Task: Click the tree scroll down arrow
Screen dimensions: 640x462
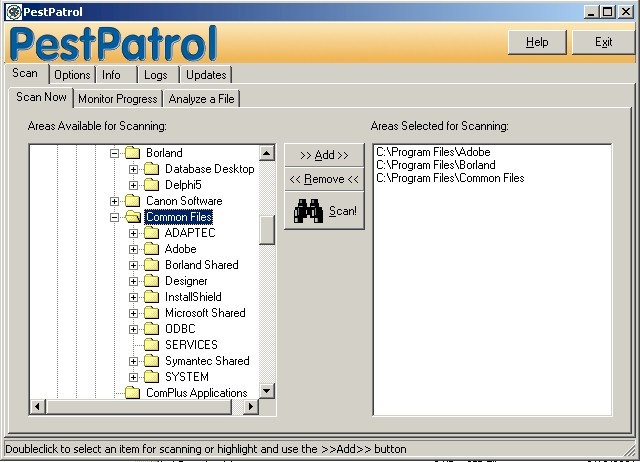Action: 267,391
